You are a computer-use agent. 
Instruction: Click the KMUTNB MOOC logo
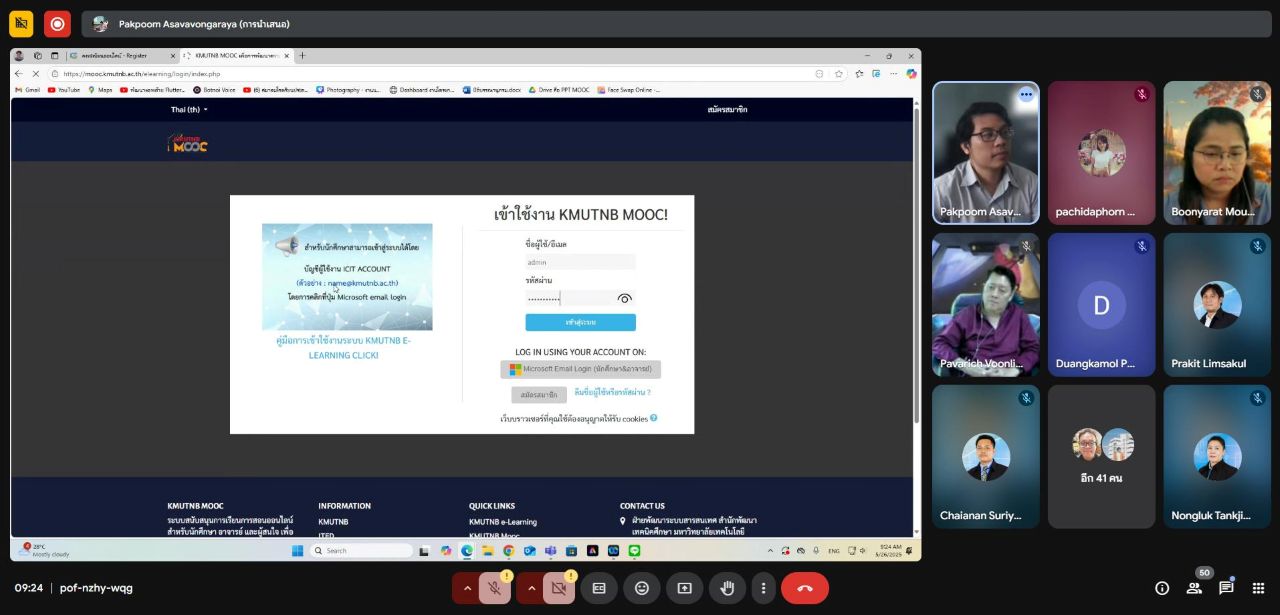coord(187,143)
